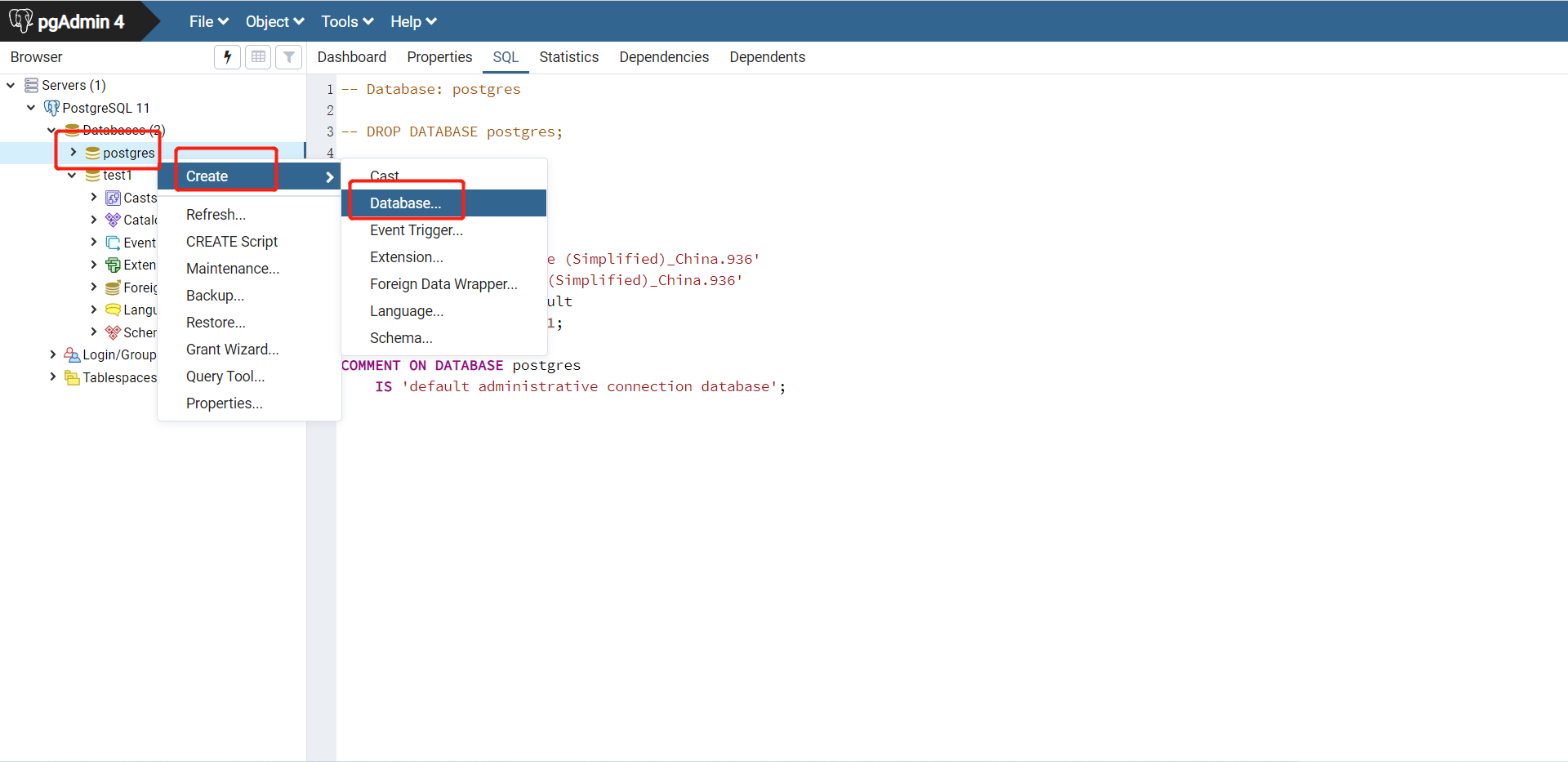The height and width of the screenshot is (762, 1568).
Task: Click the 'COMMENT ON DATABASE postgres' SQL line
Action: tap(461, 365)
